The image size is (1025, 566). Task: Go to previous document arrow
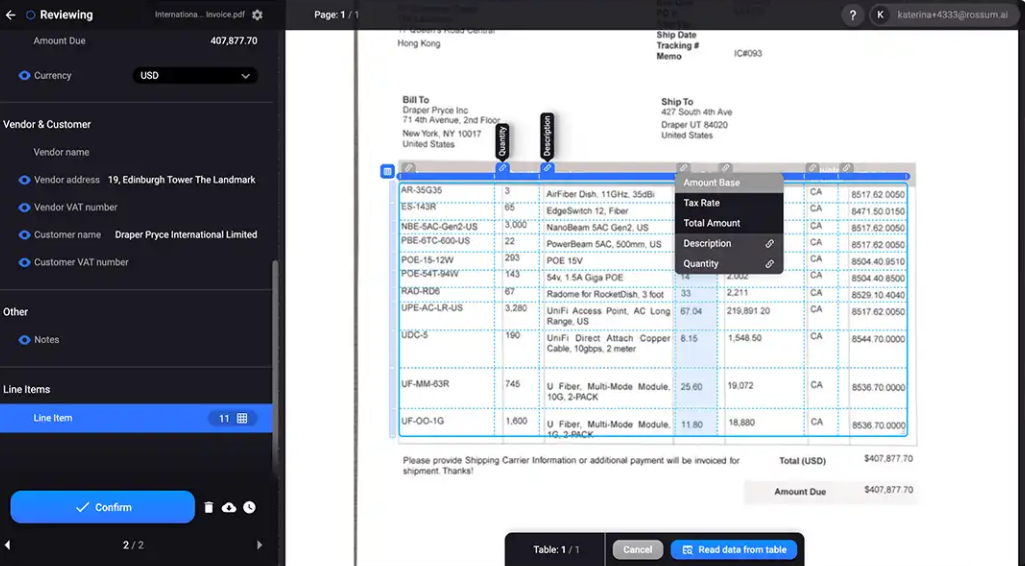pos(8,544)
